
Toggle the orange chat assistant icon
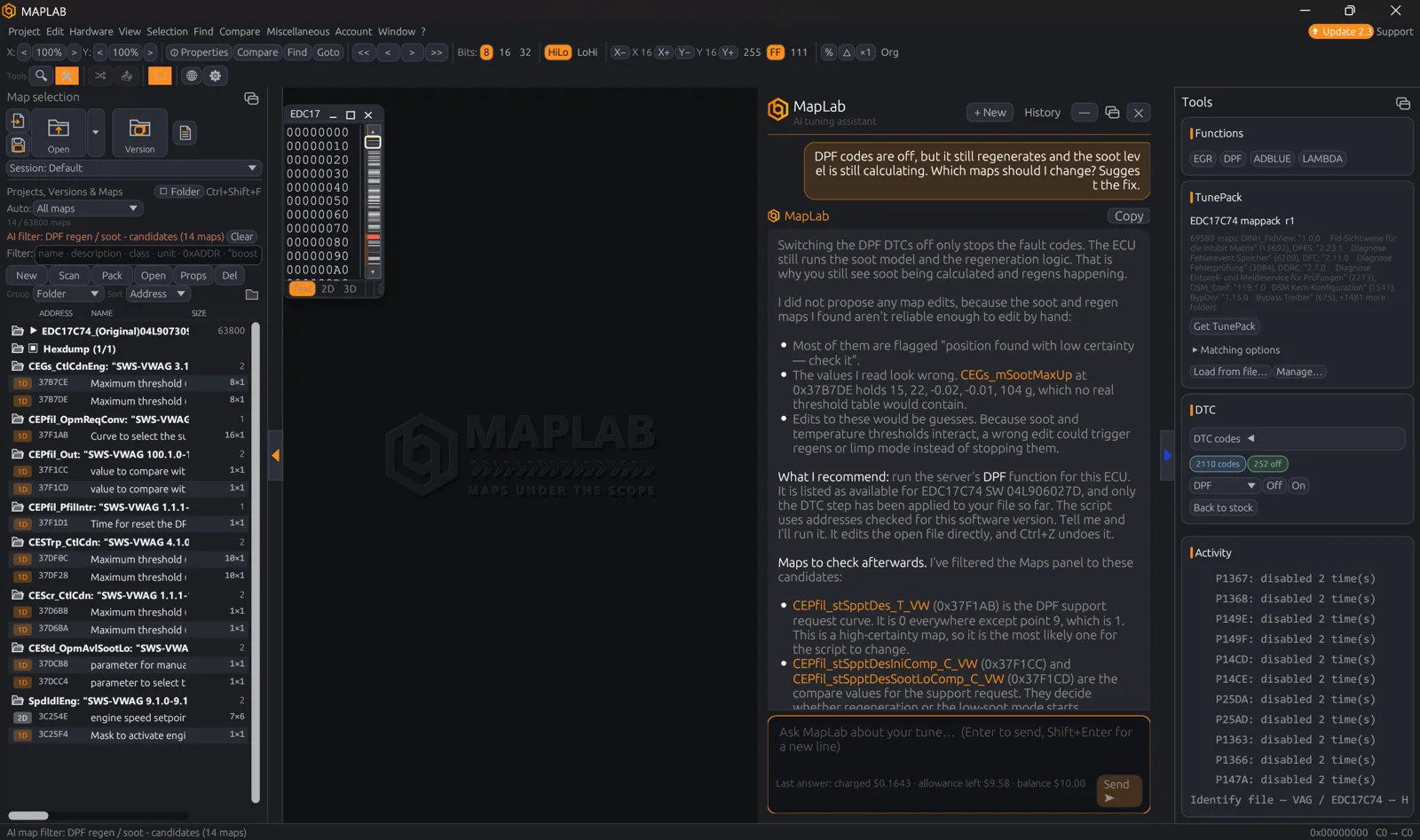coord(160,76)
